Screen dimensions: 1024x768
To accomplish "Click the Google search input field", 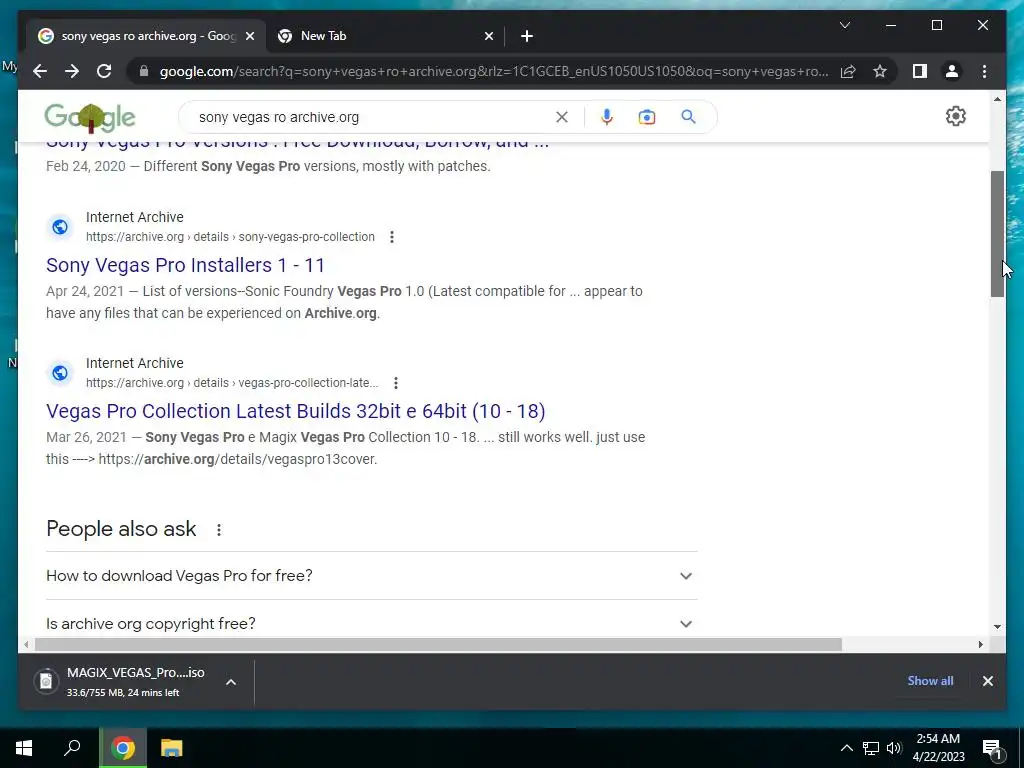I will pyautogui.click(x=372, y=117).
